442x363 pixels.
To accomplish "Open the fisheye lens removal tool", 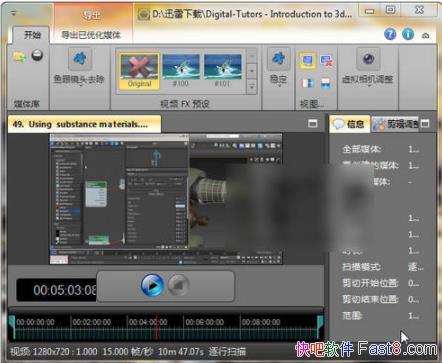I will tap(79, 59).
